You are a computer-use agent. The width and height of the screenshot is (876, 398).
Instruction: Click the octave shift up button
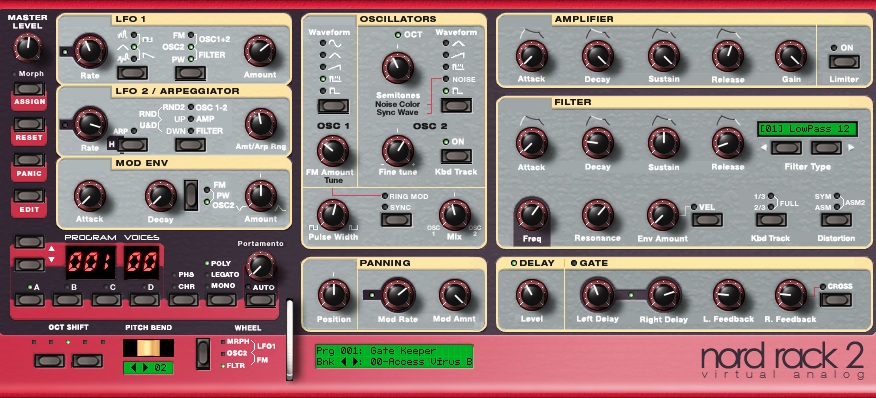88,361
